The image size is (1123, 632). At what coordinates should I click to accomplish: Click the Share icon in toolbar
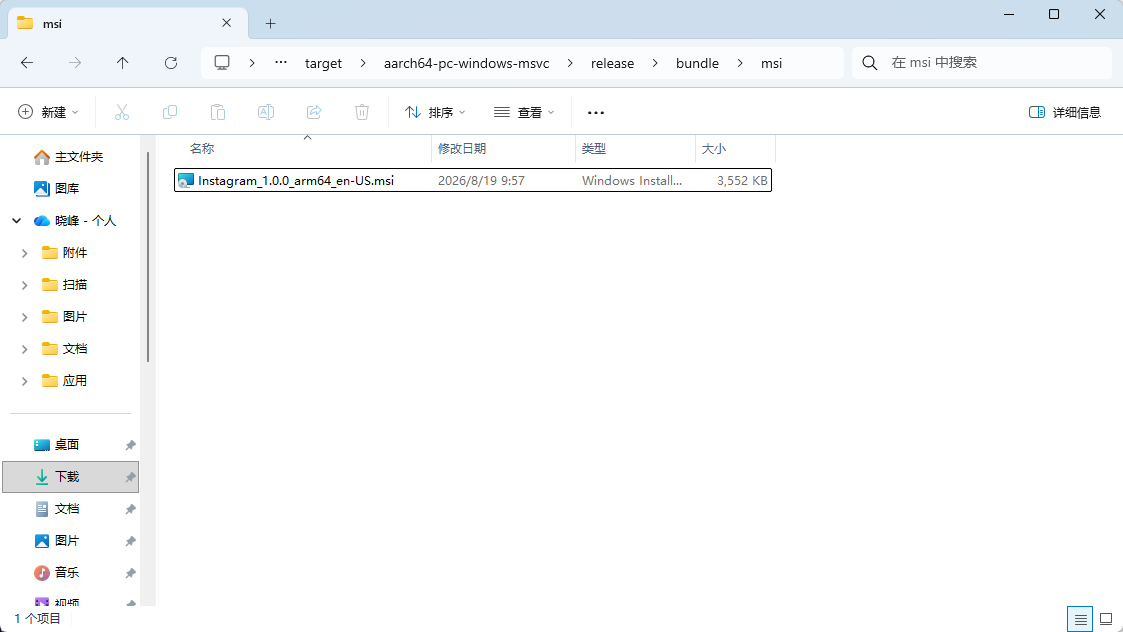(314, 112)
